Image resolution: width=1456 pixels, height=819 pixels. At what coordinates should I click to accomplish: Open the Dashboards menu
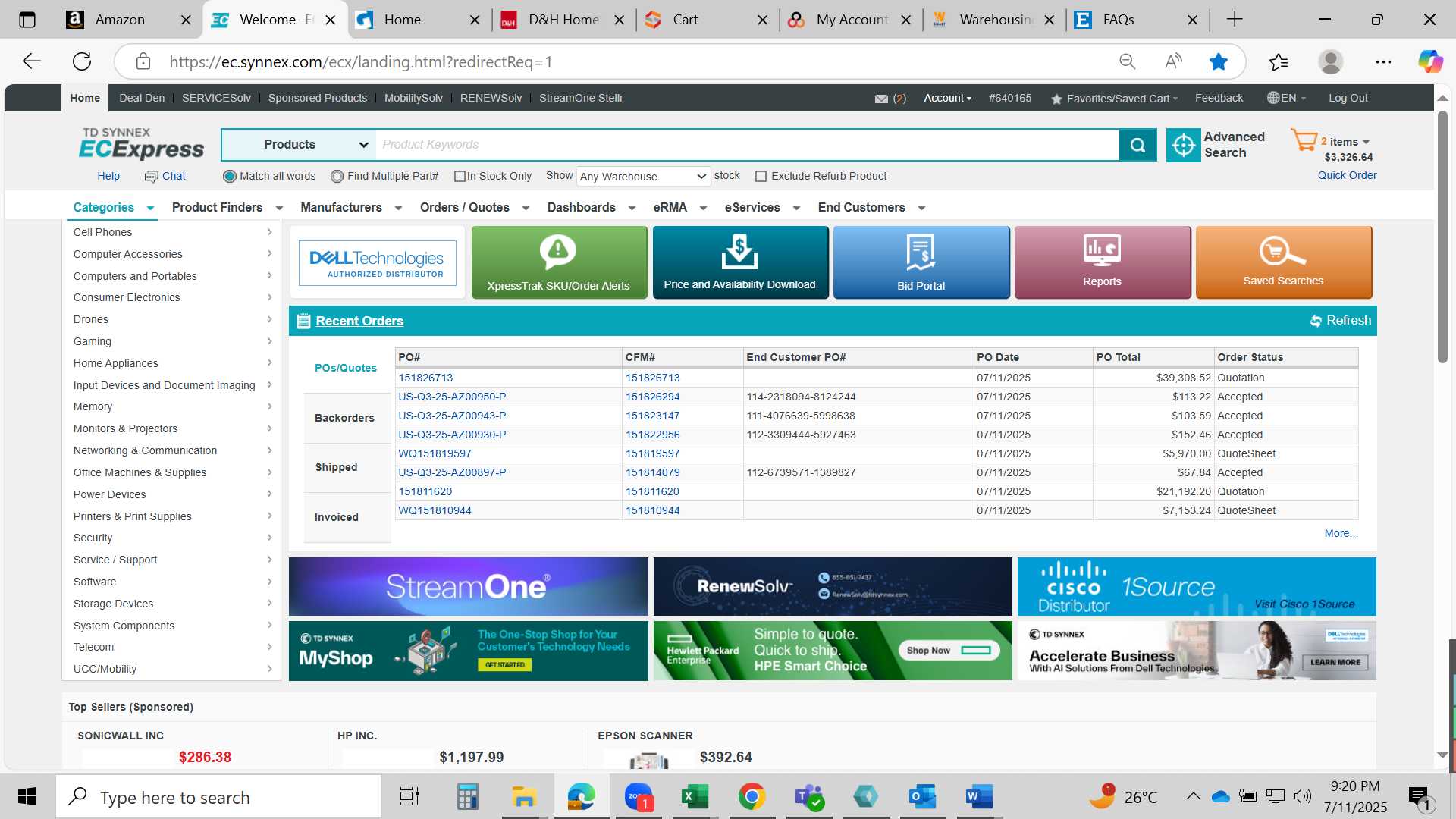(x=591, y=208)
